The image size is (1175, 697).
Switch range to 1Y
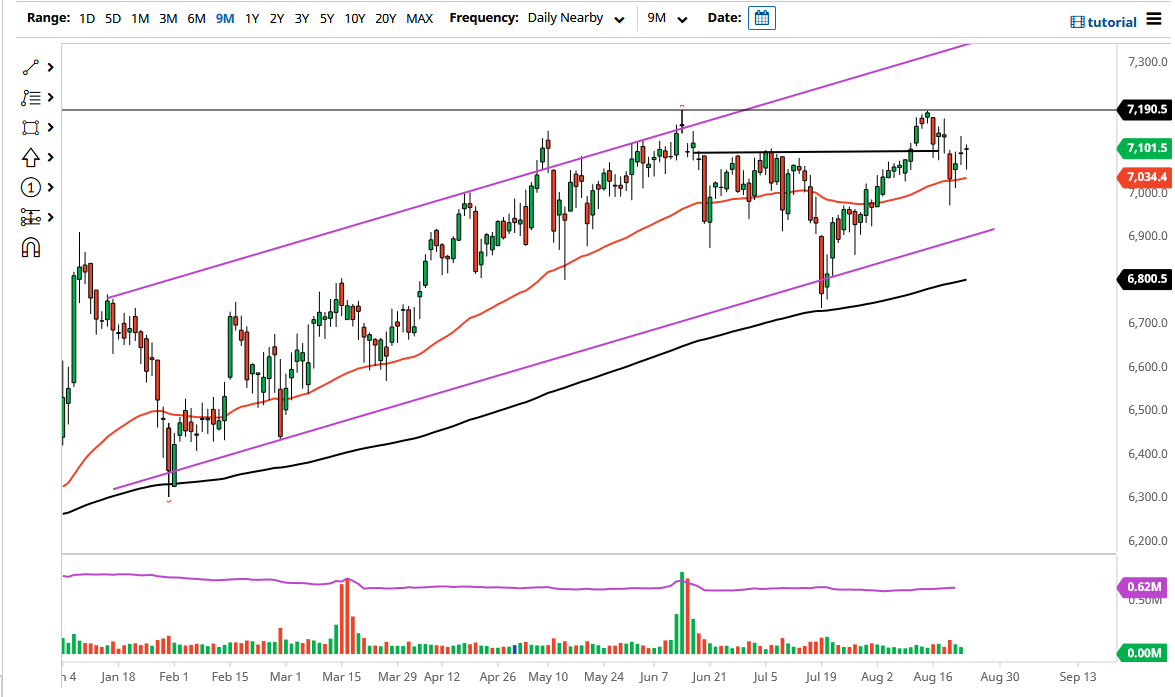point(252,17)
